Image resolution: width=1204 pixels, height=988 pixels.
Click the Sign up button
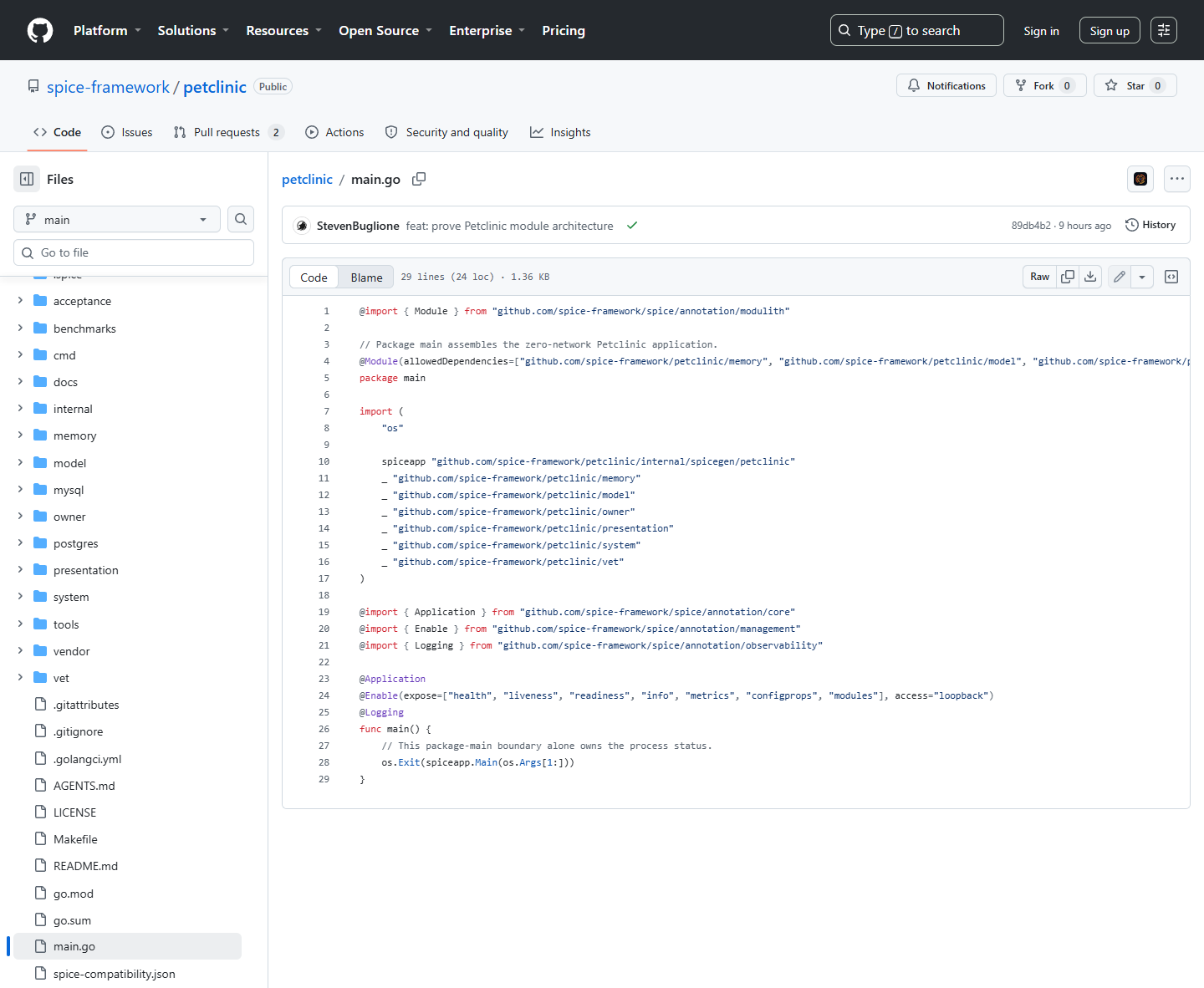(x=1110, y=31)
